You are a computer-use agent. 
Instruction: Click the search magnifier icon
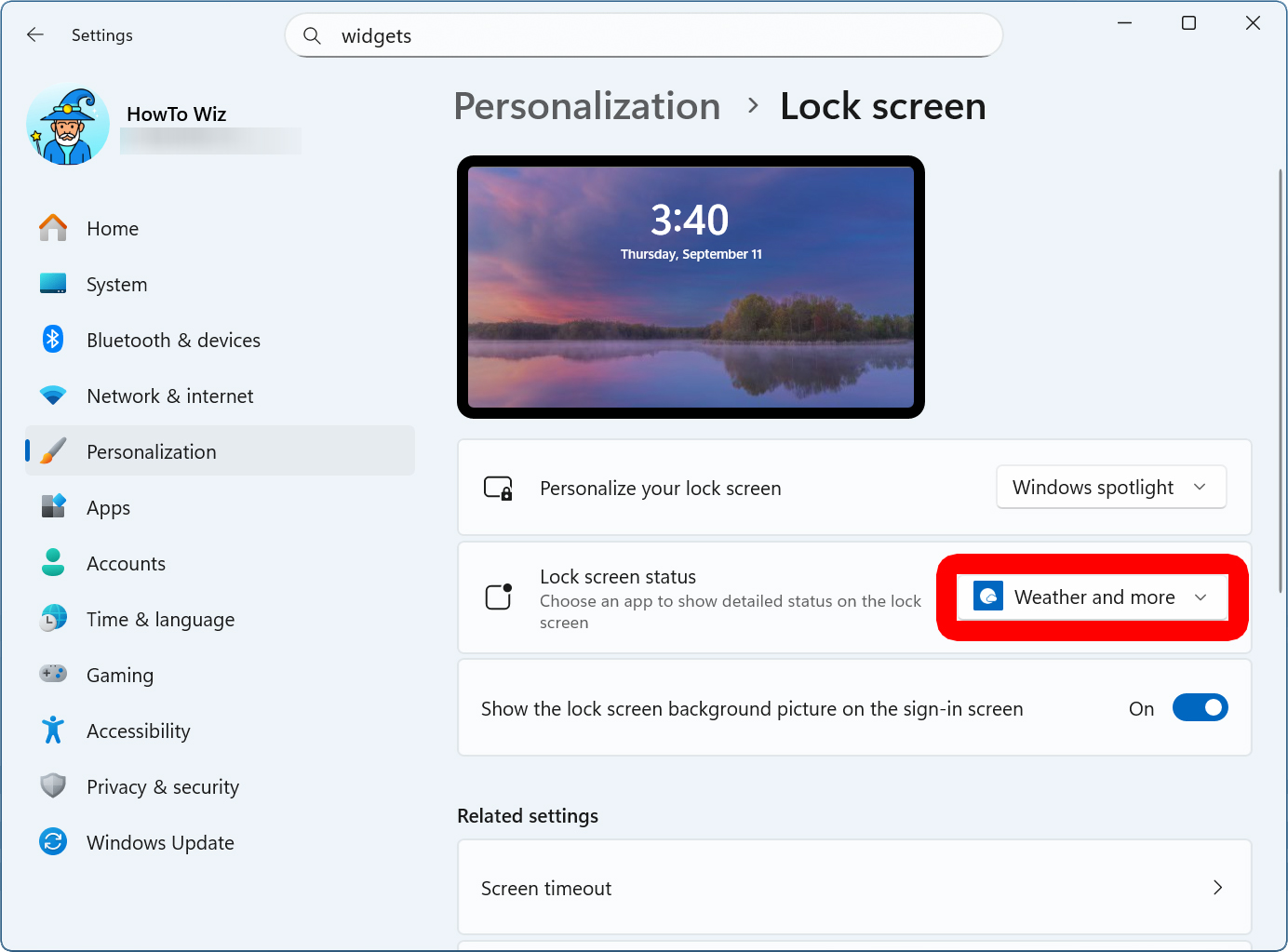[x=313, y=35]
